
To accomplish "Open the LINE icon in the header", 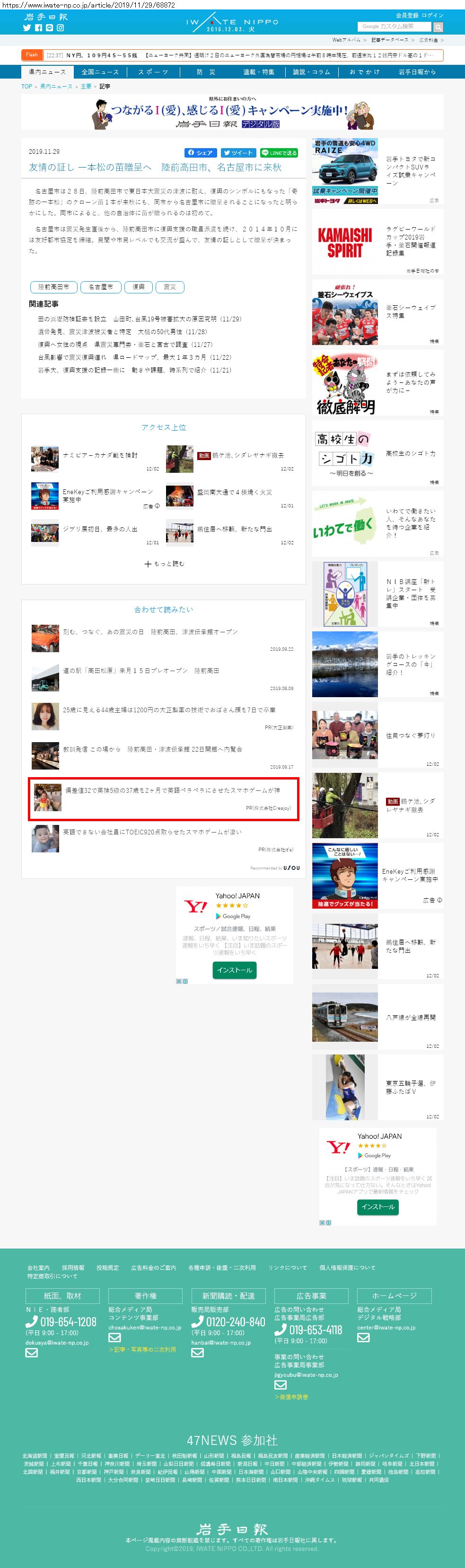I will click(49, 27).
